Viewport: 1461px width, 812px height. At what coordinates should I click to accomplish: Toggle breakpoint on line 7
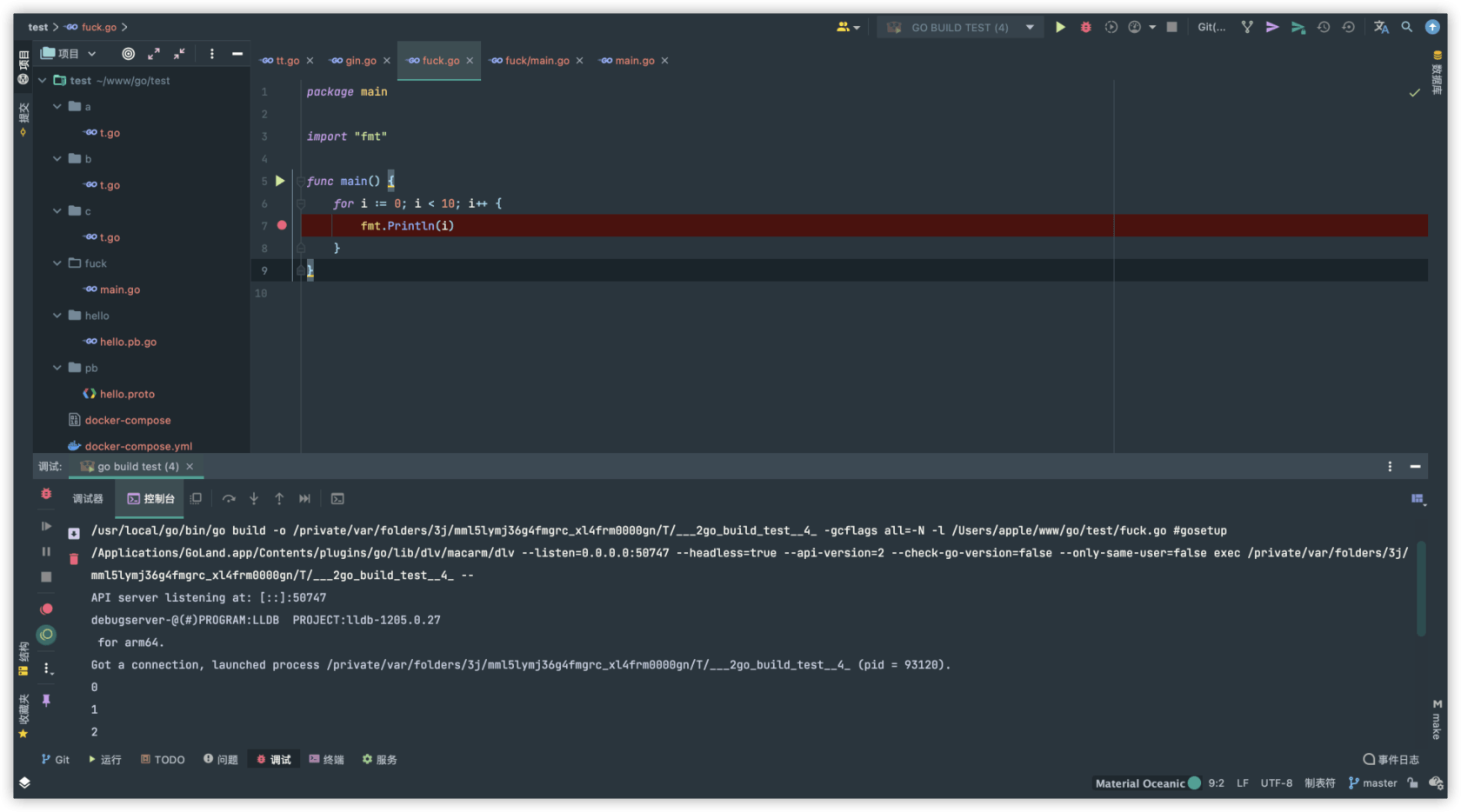coord(282,225)
